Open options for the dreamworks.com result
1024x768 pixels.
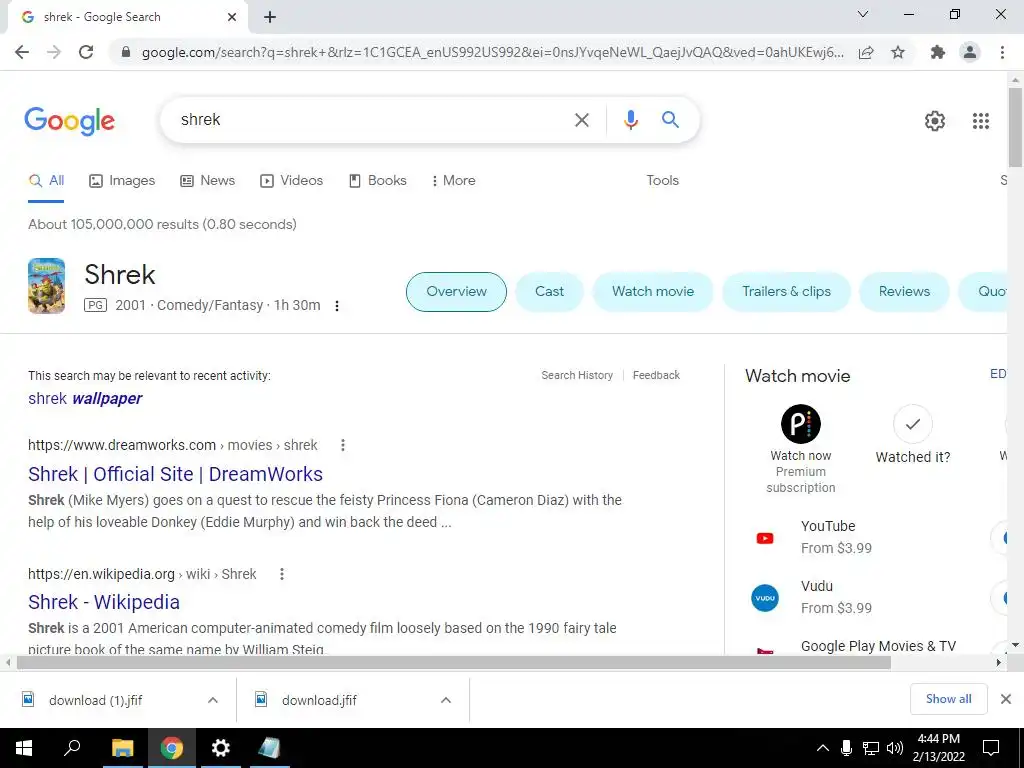[x=343, y=445]
